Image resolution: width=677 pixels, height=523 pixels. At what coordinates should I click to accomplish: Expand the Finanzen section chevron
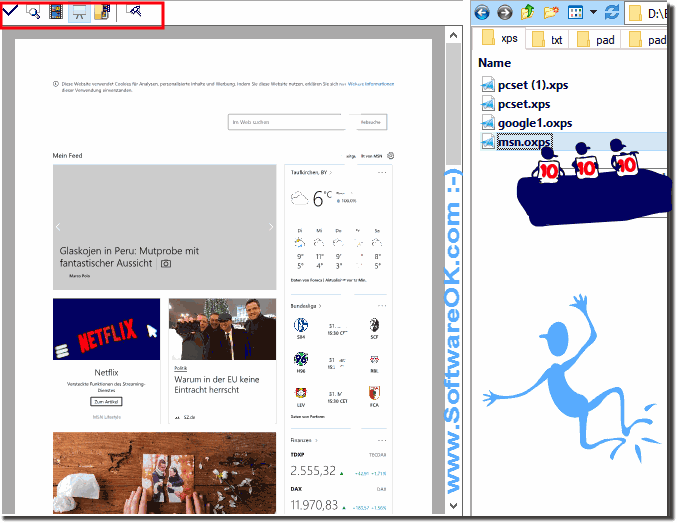(x=316, y=441)
